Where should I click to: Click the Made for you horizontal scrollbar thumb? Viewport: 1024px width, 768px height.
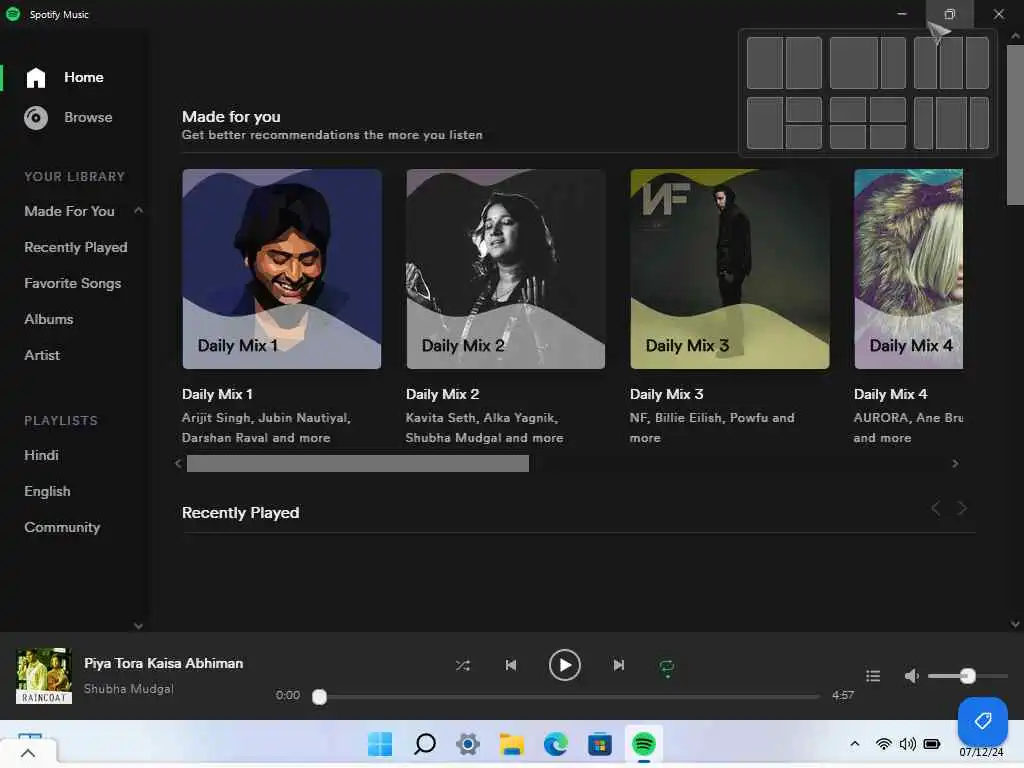[x=358, y=464]
